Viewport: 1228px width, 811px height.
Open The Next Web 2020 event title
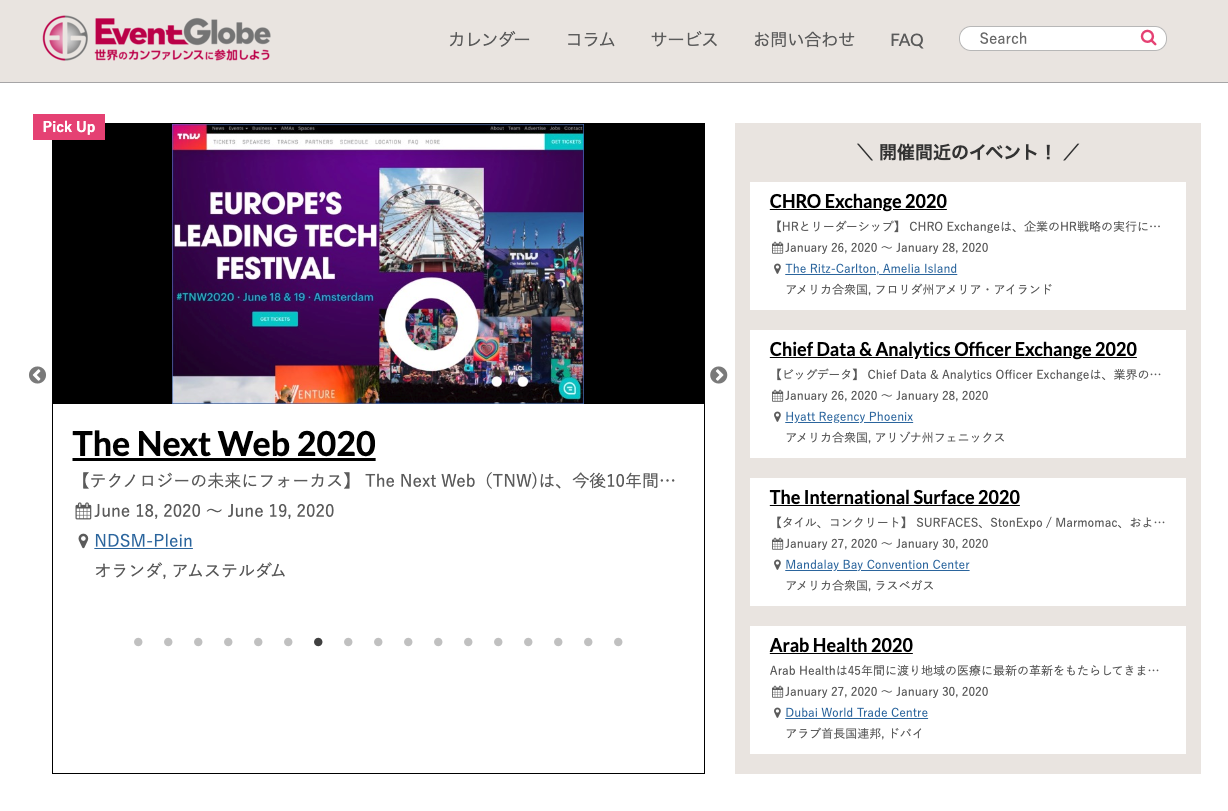pyautogui.click(x=224, y=443)
